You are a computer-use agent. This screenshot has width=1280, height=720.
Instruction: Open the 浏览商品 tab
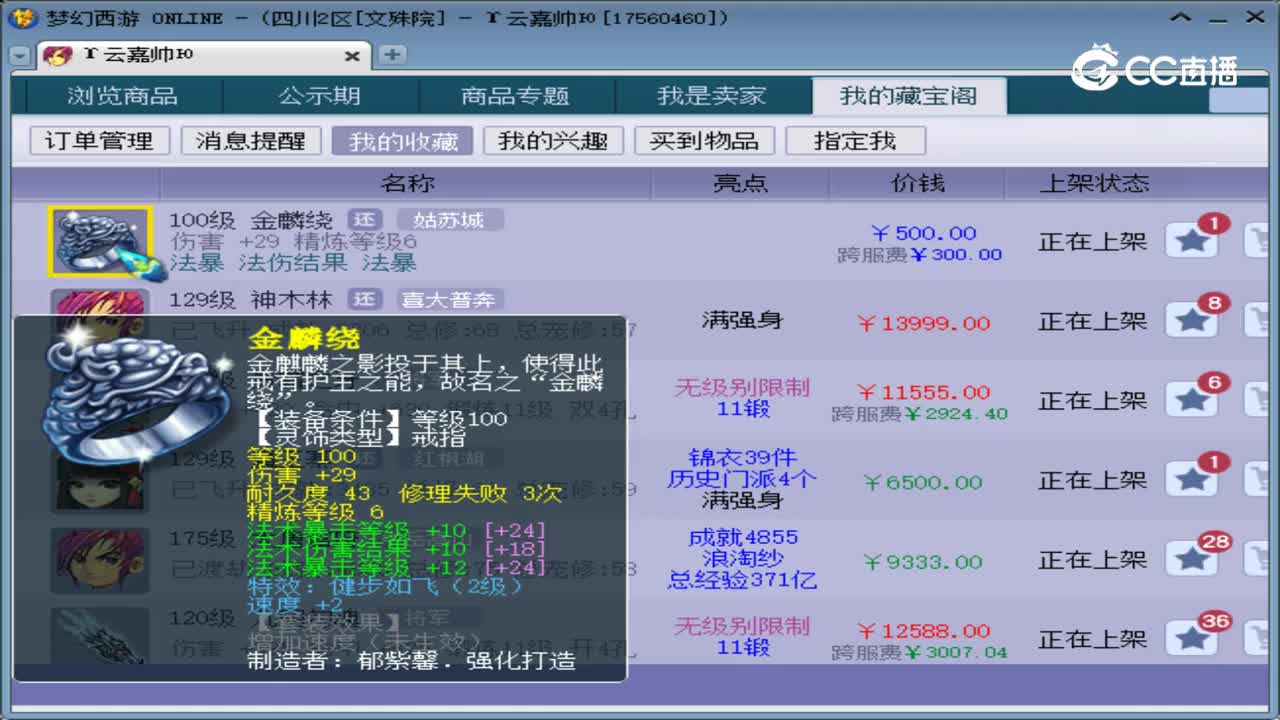click(x=122, y=96)
